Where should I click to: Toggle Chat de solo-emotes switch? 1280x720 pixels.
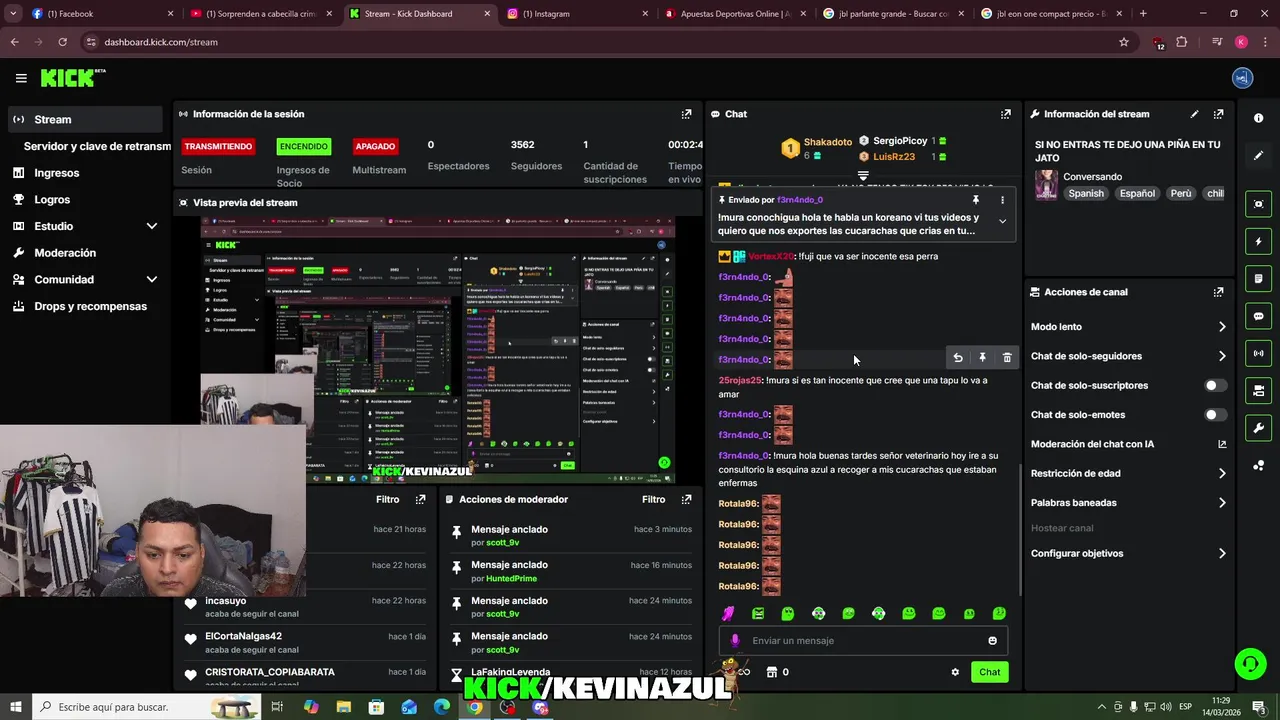1215,415
